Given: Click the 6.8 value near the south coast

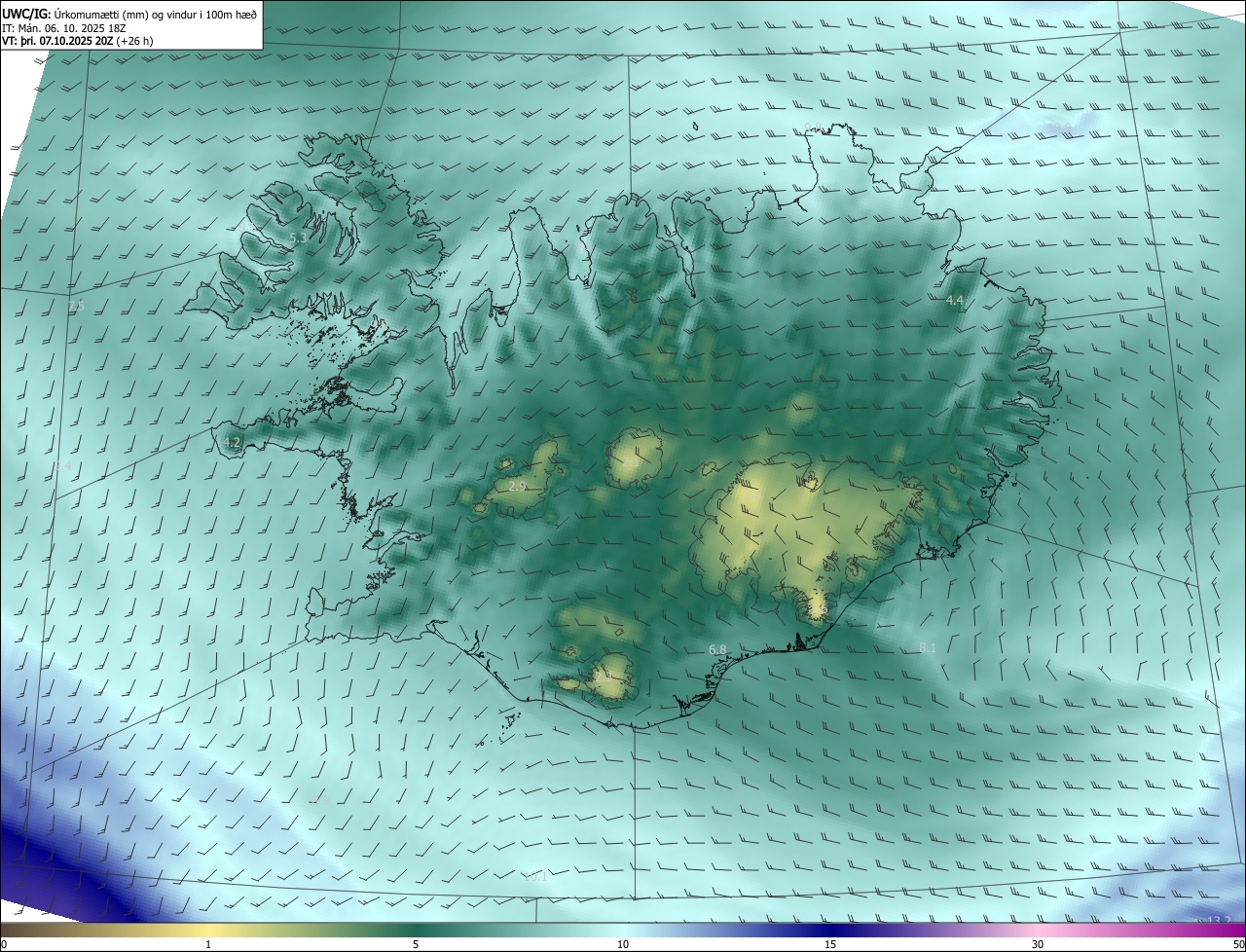Looking at the screenshot, I should coord(717,649).
